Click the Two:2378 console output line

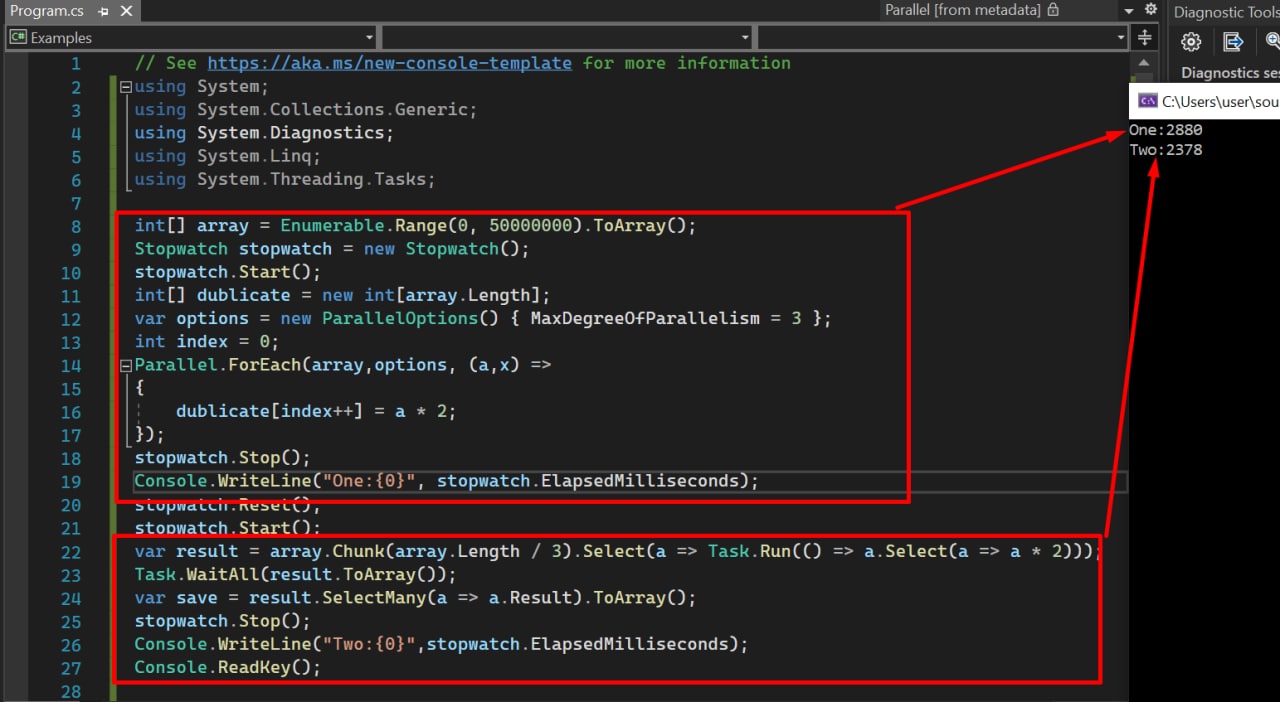pyautogui.click(x=1166, y=150)
